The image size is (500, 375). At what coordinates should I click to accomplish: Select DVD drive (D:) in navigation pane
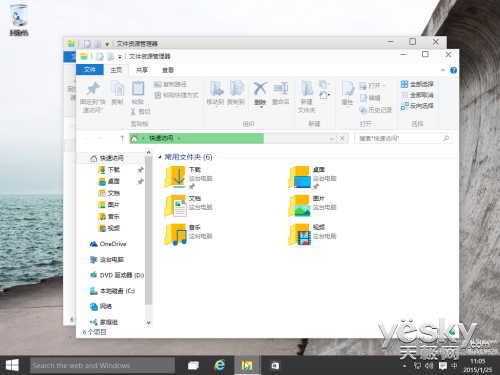click(117, 275)
